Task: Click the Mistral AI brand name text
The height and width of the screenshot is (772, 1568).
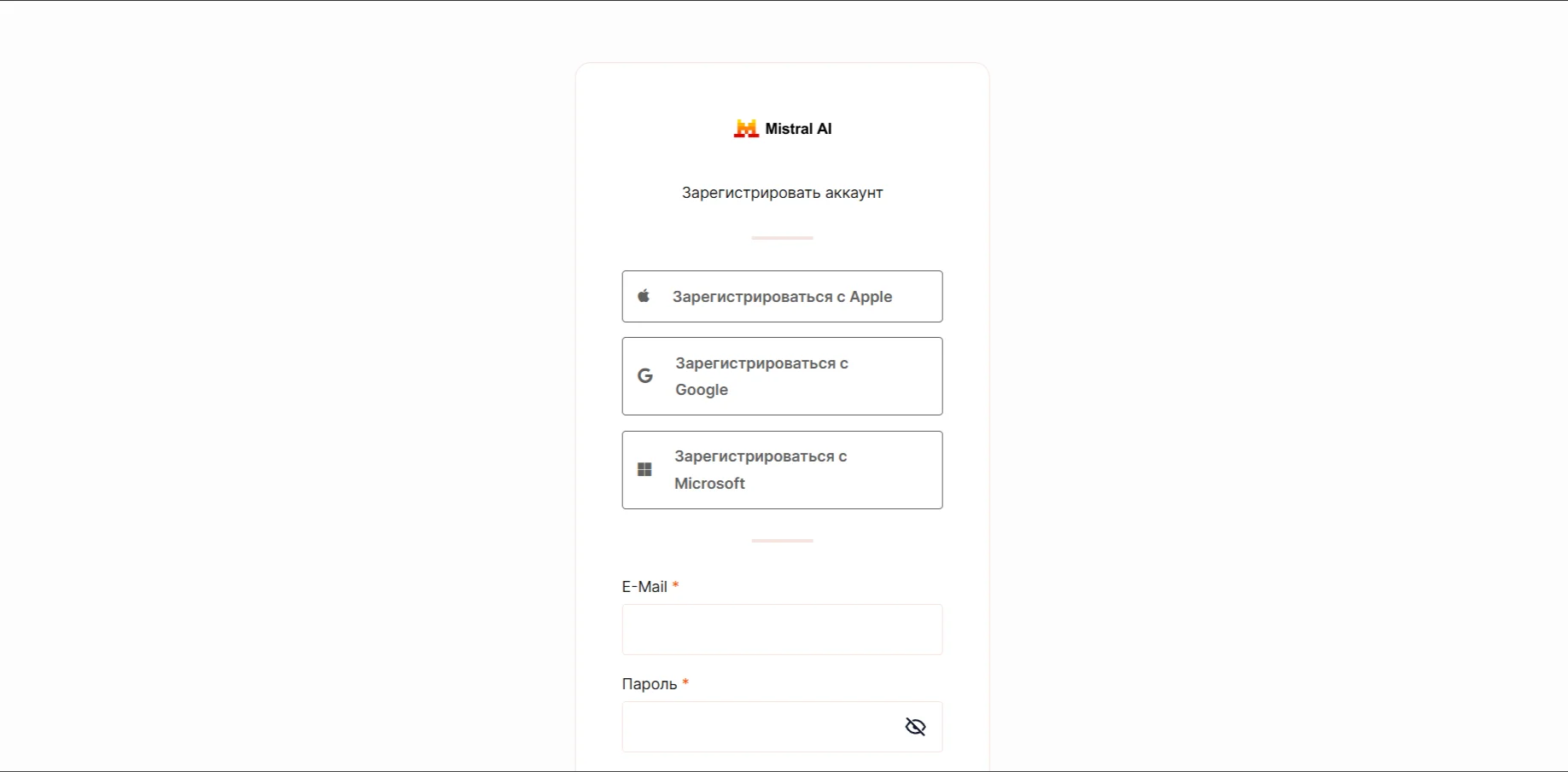Action: [798, 129]
